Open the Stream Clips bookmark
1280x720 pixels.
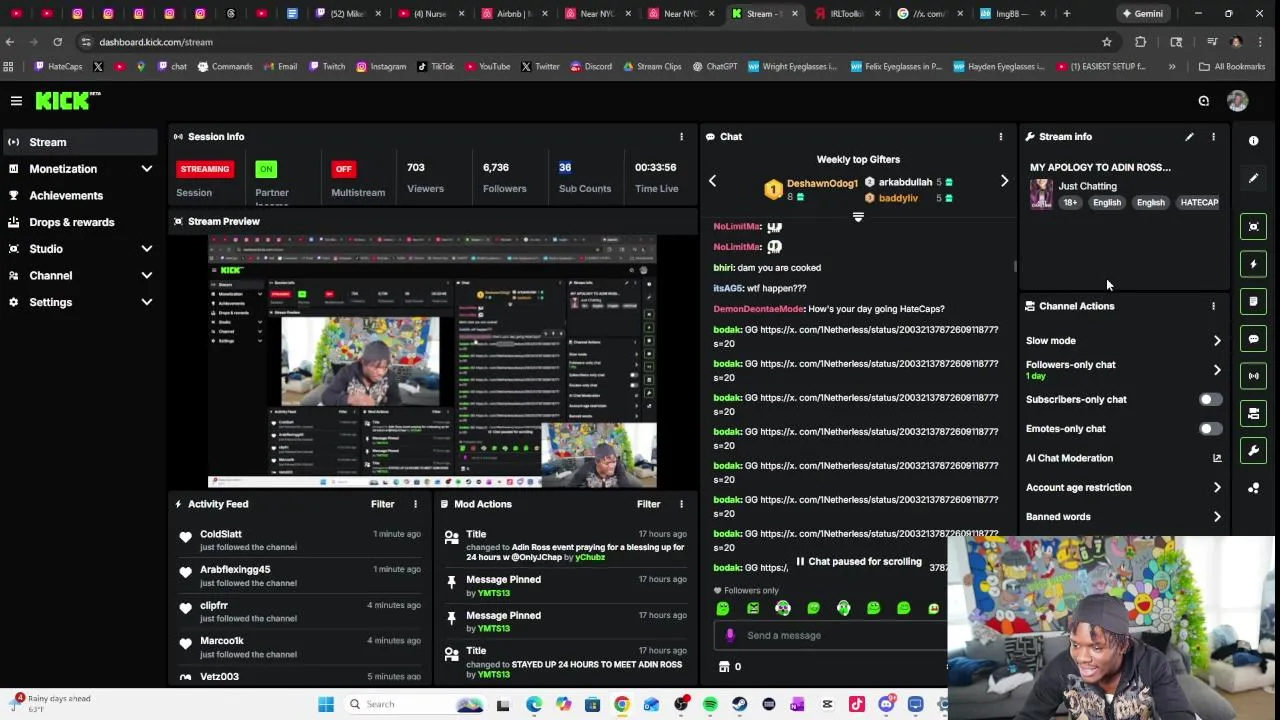pyautogui.click(x=651, y=67)
